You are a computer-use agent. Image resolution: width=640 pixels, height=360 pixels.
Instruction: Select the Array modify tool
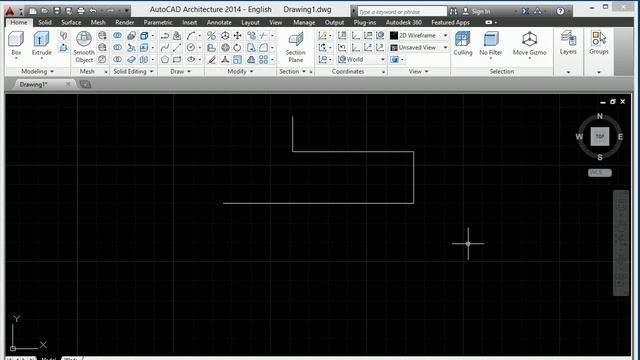click(x=264, y=60)
